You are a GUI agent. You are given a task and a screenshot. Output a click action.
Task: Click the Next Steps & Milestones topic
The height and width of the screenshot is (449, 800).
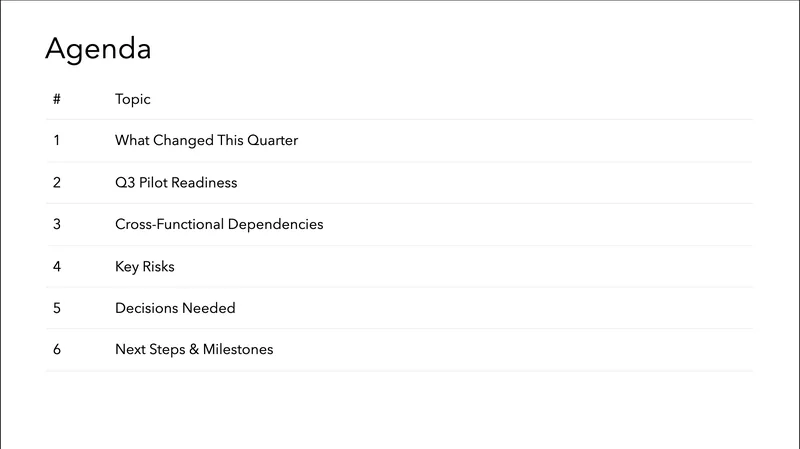(x=194, y=349)
